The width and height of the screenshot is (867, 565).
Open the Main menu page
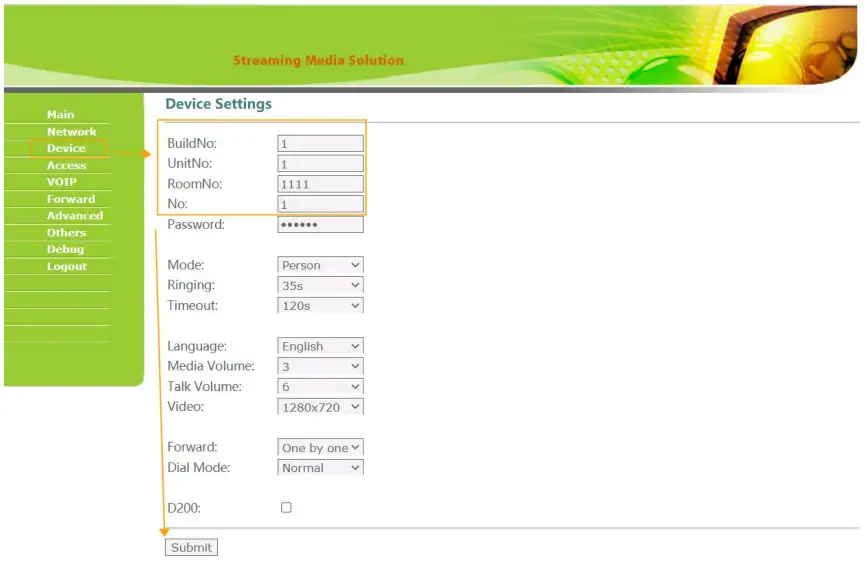60,115
